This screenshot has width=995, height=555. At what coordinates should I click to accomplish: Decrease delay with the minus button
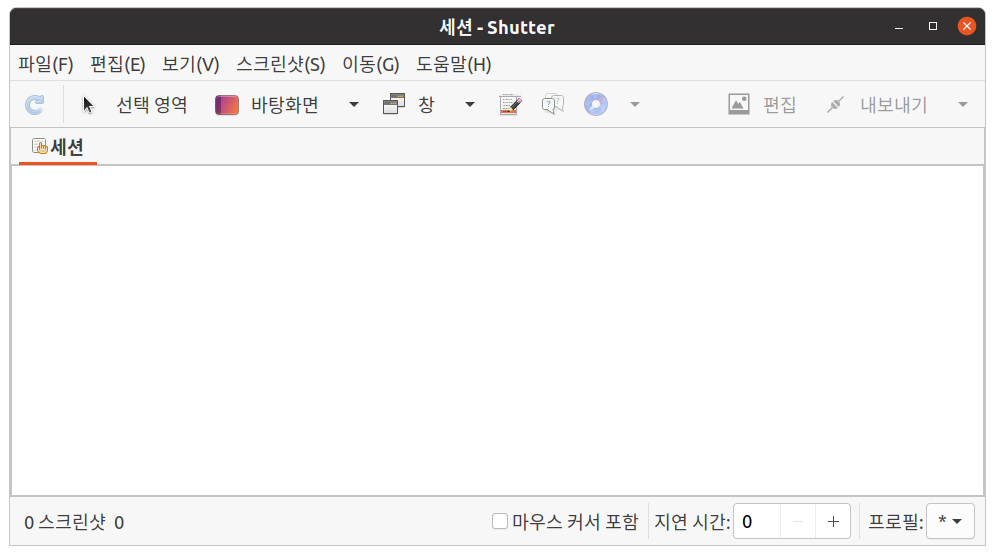(798, 521)
